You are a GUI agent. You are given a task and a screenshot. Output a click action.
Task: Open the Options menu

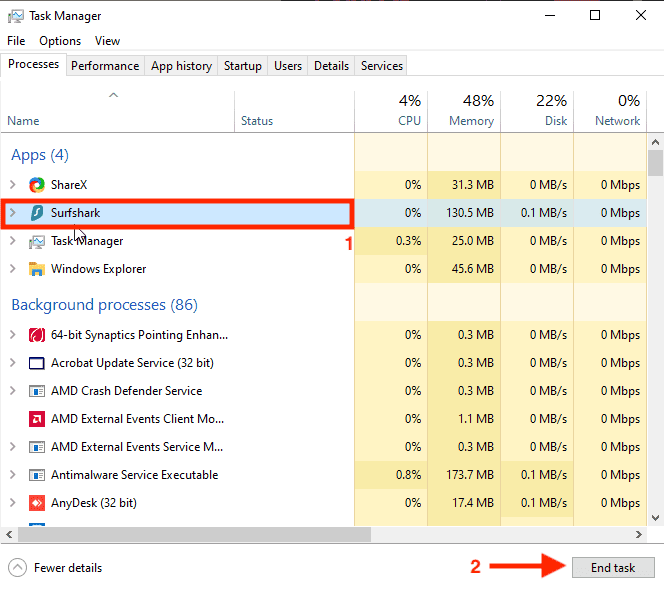(60, 41)
